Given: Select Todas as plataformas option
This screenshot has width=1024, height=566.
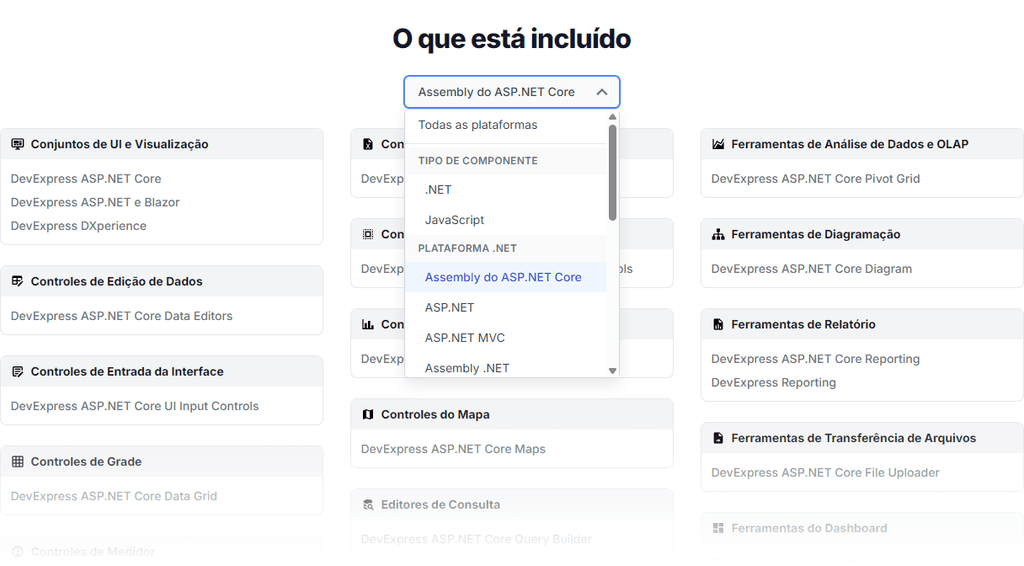Looking at the screenshot, I should [x=506, y=125].
